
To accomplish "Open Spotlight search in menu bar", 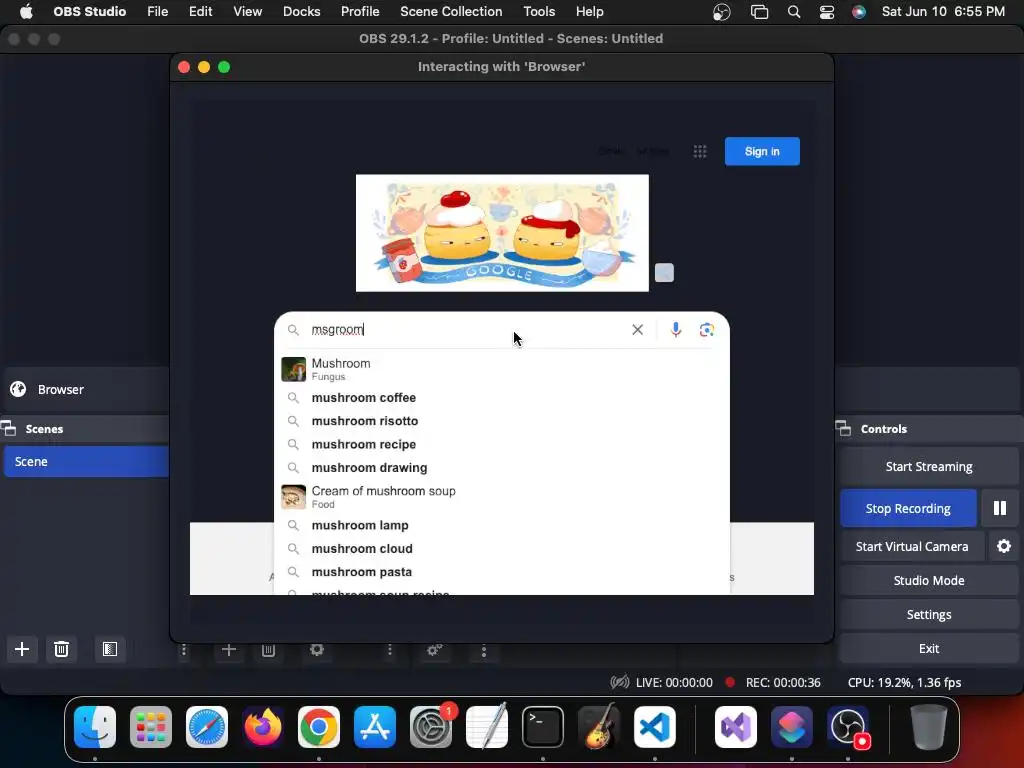I will coord(794,12).
